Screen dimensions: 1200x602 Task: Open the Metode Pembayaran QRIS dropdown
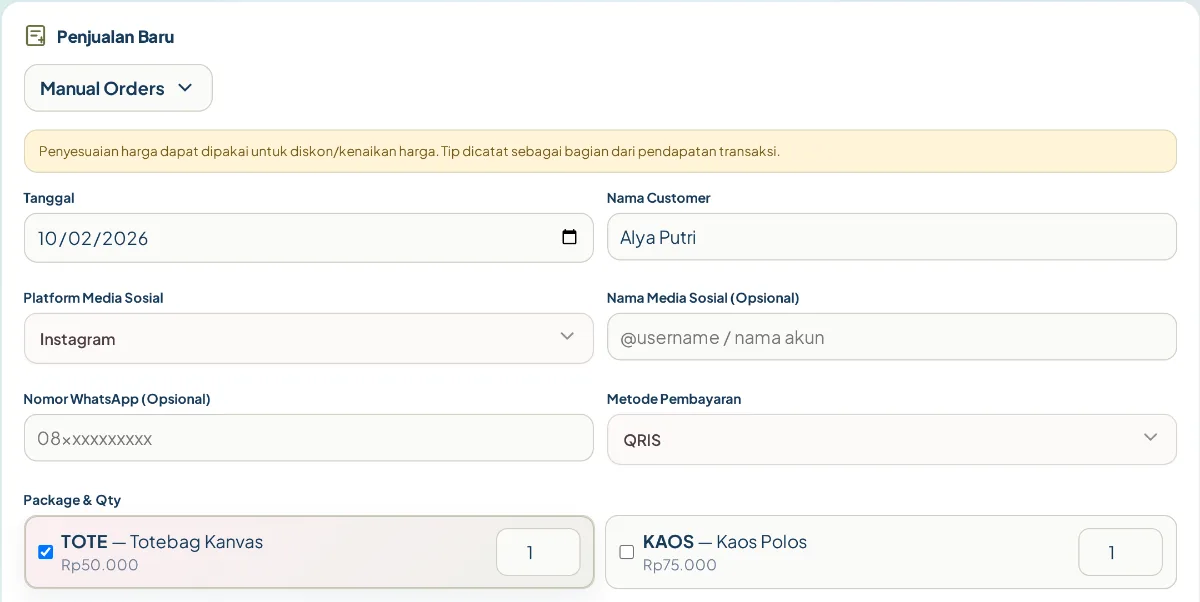(x=891, y=439)
